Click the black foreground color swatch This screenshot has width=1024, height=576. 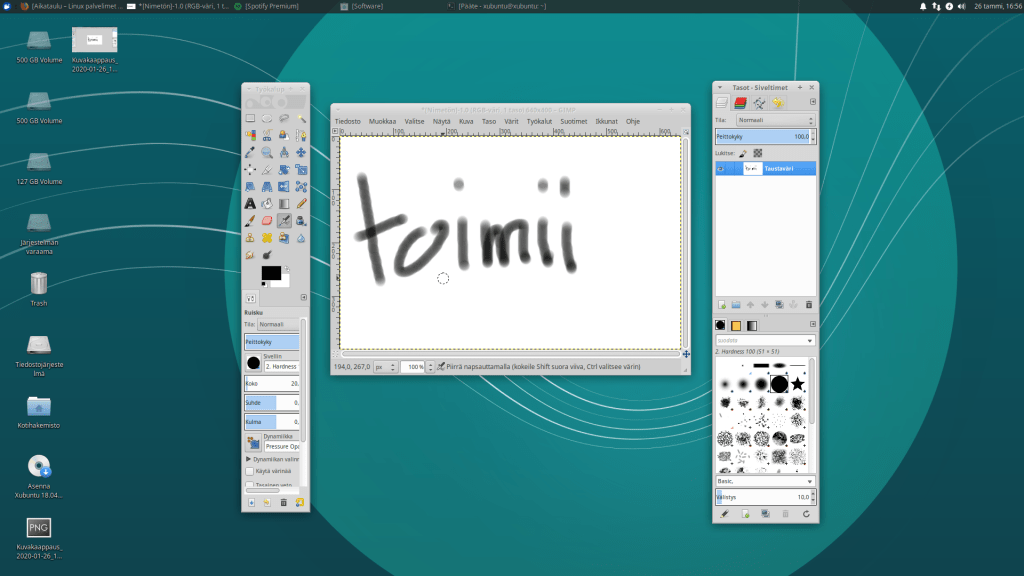pos(270,273)
